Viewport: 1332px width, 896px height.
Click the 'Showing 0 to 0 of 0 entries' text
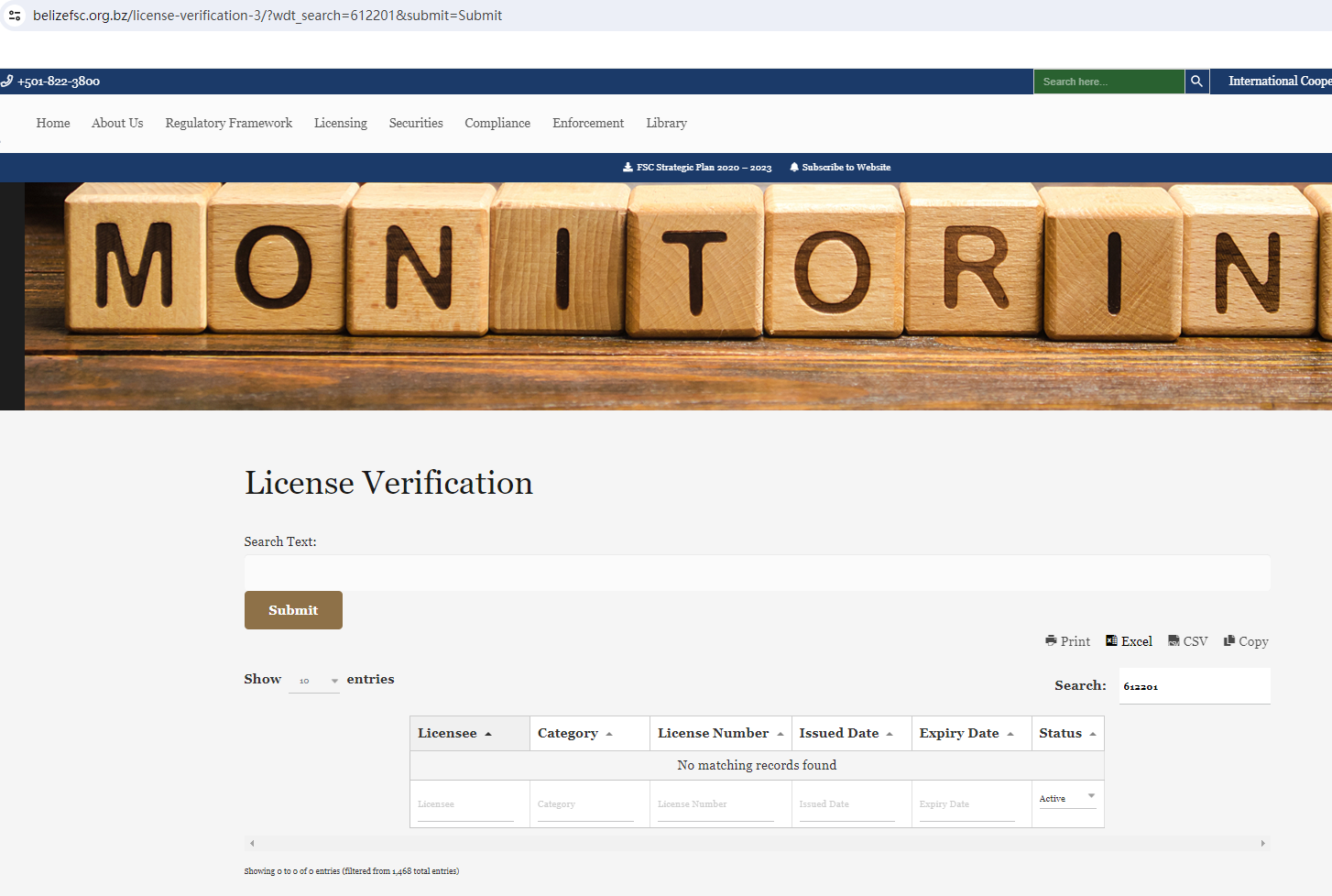pos(352,871)
